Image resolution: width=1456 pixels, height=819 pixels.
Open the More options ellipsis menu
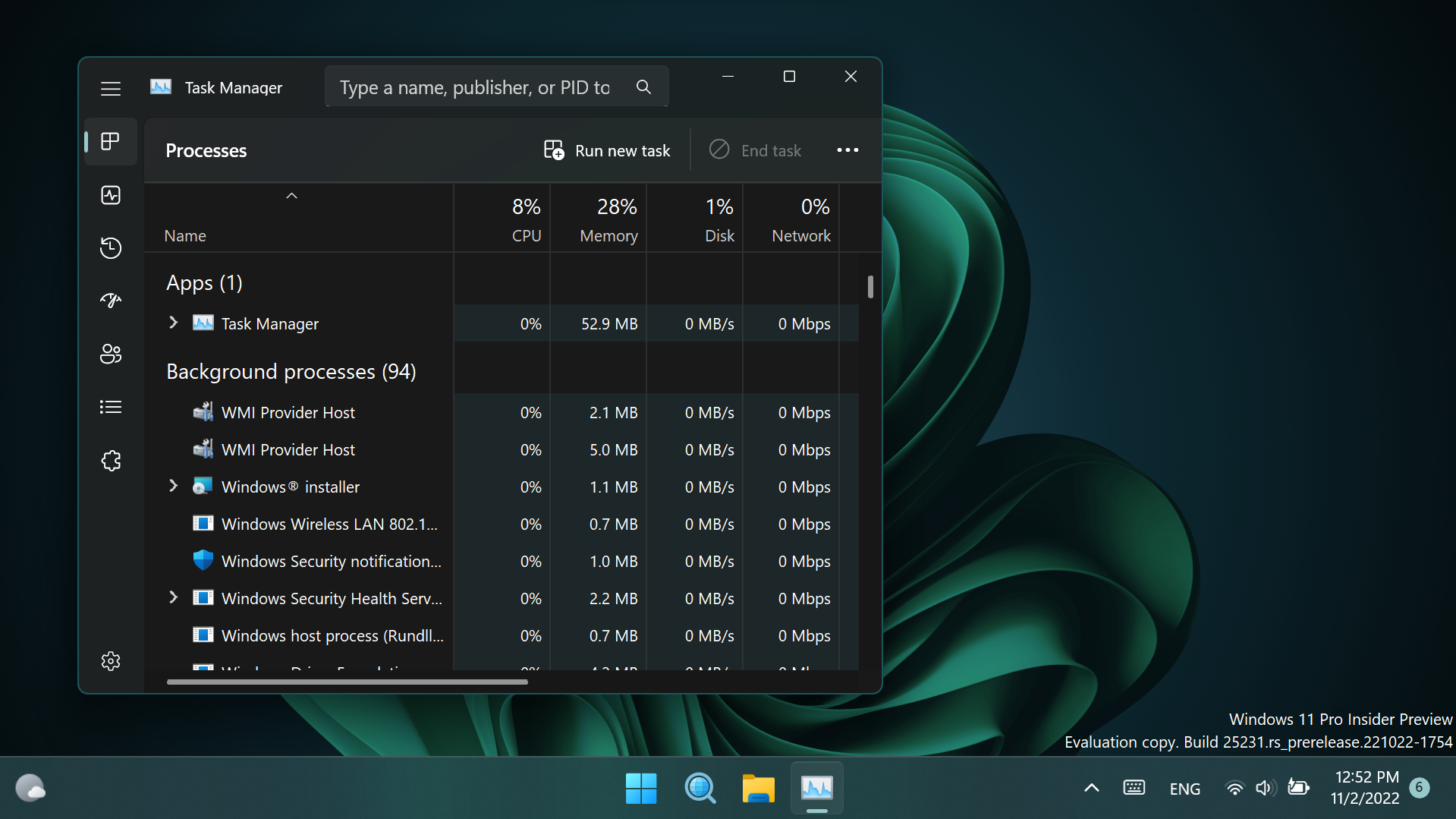pyautogui.click(x=847, y=150)
